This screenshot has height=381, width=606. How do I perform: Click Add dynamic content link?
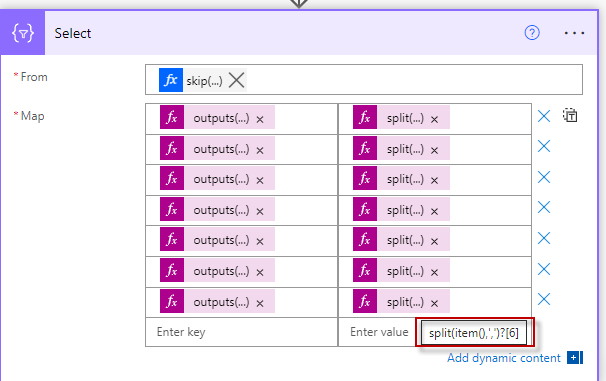504,358
